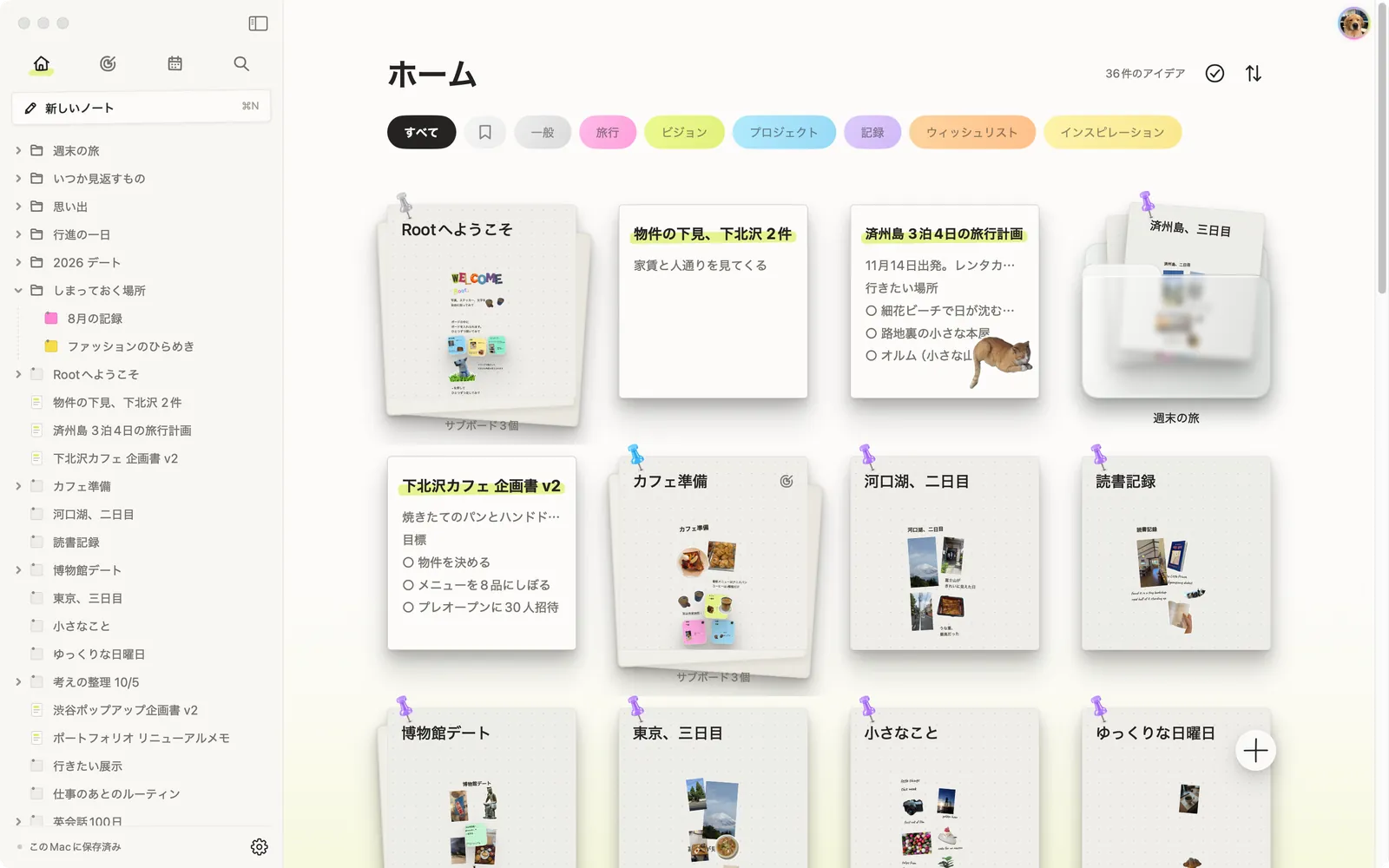Select the 旅行 filter tab
The image size is (1389, 868).
pyautogui.click(x=608, y=132)
